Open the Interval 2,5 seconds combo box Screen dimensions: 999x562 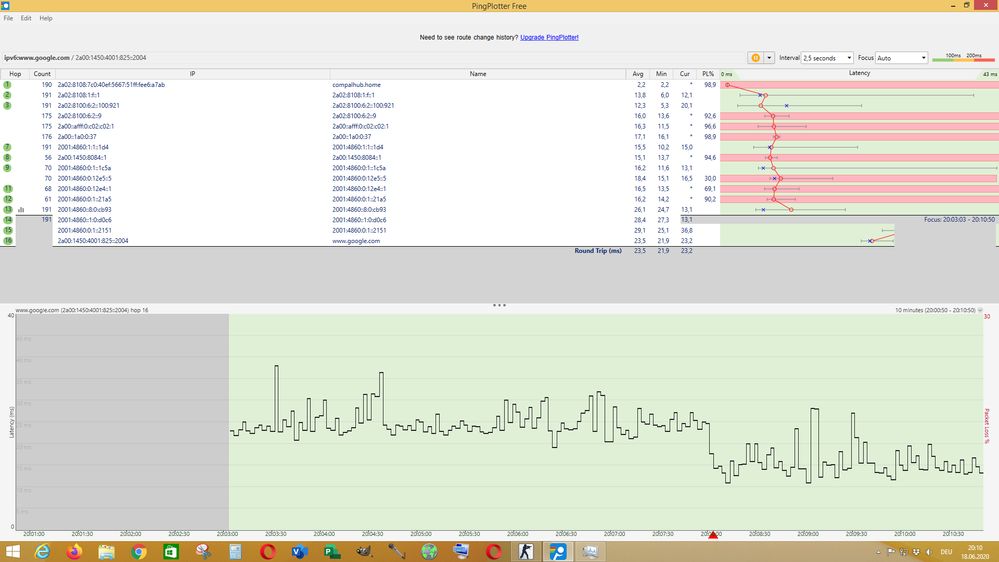click(x=827, y=57)
